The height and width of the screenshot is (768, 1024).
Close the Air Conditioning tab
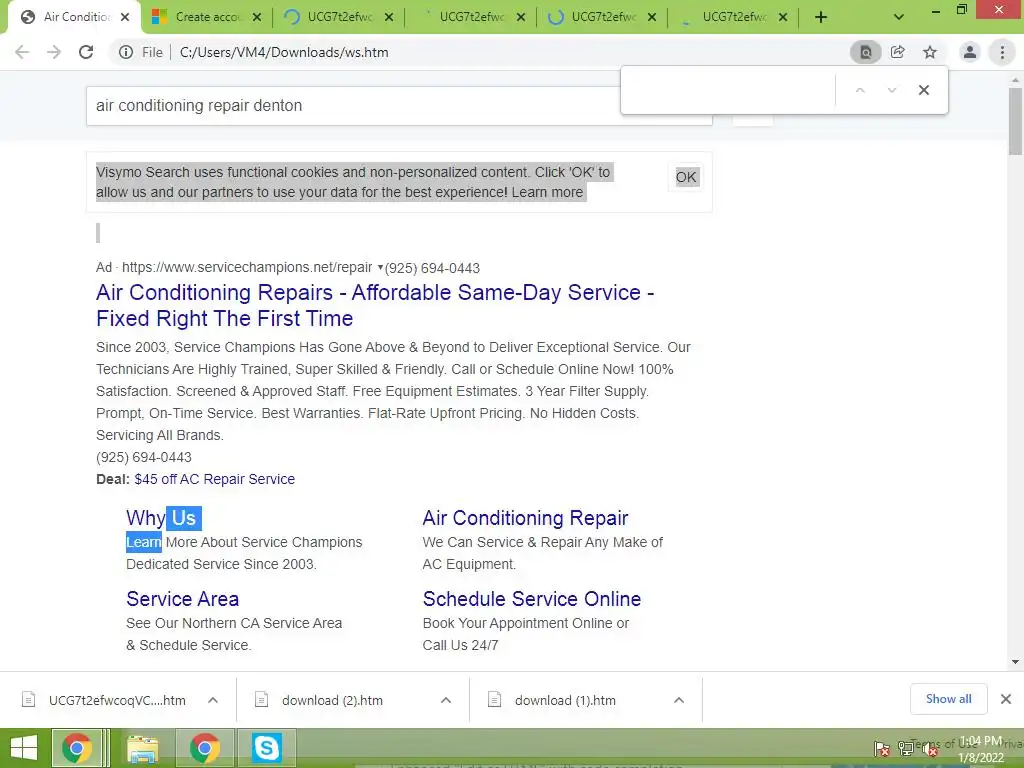click(x=125, y=18)
